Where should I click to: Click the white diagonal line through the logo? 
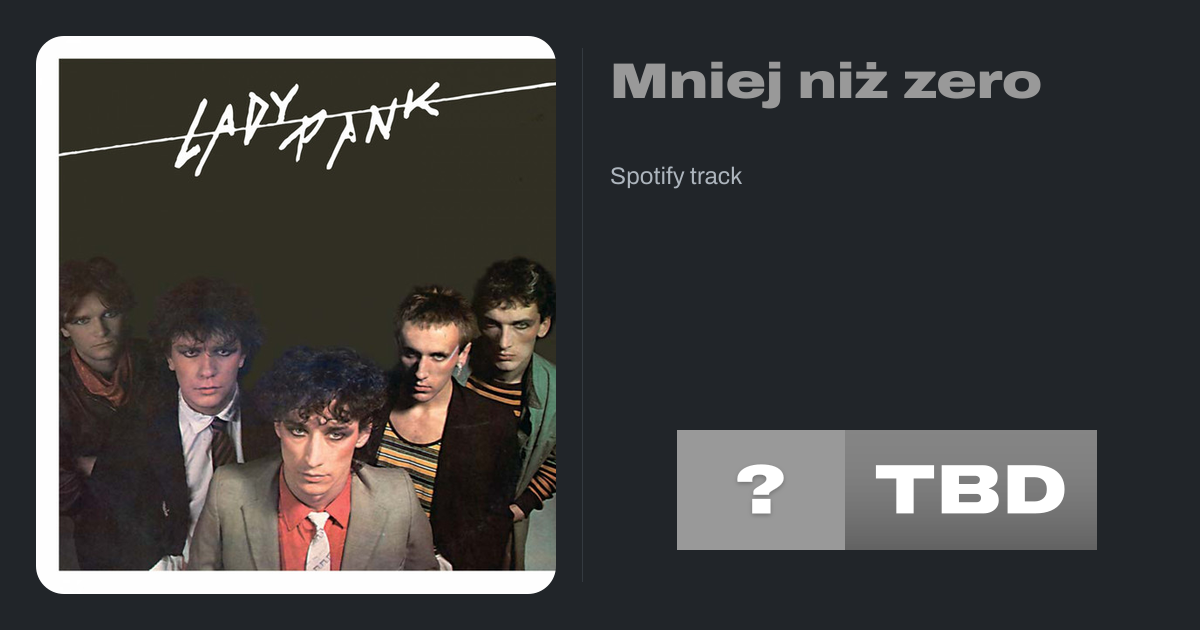click(307, 120)
